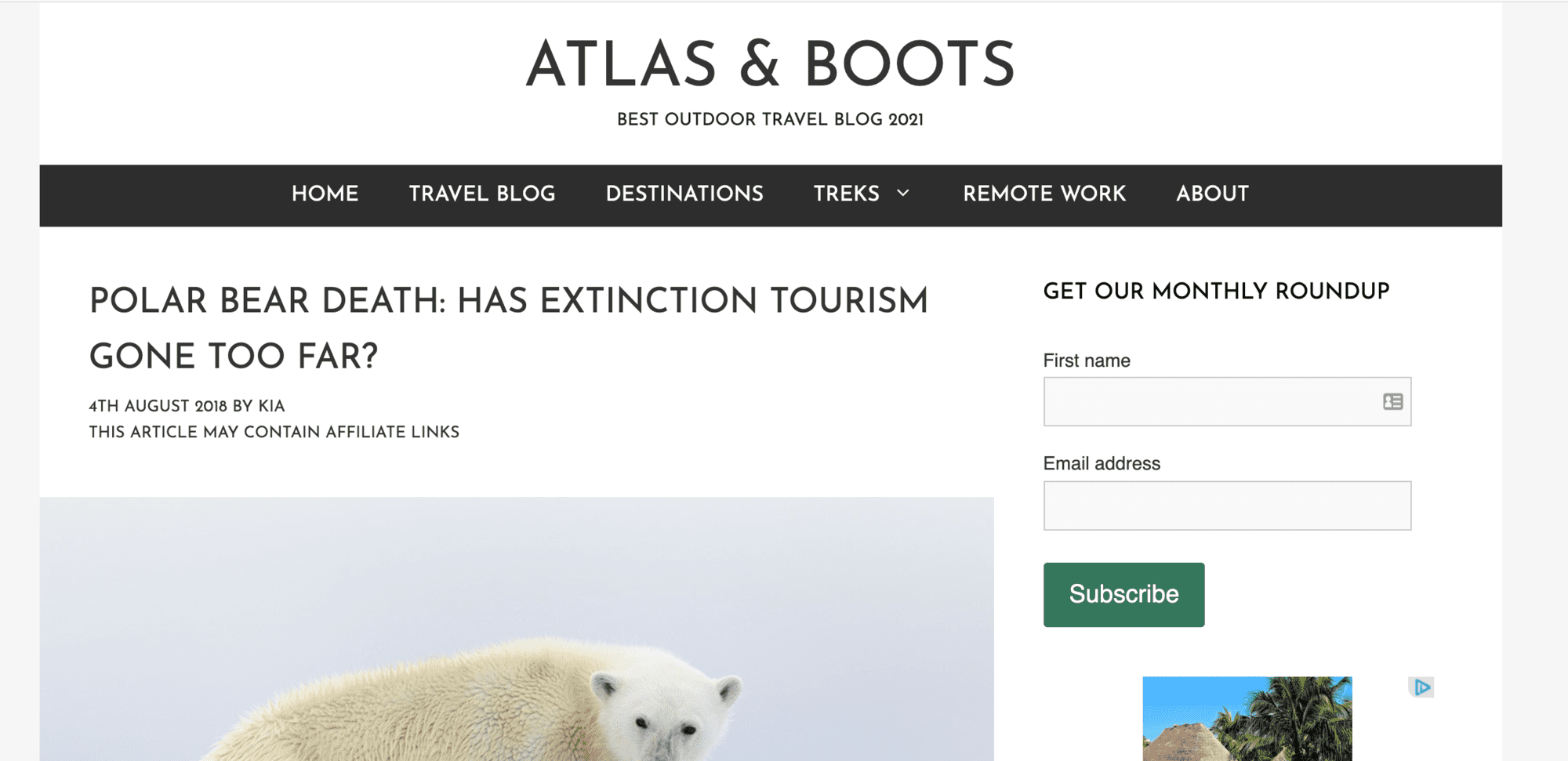Click the Email address field label
The height and width of the screenshot is (761, 1568).
pos(1102,463)
